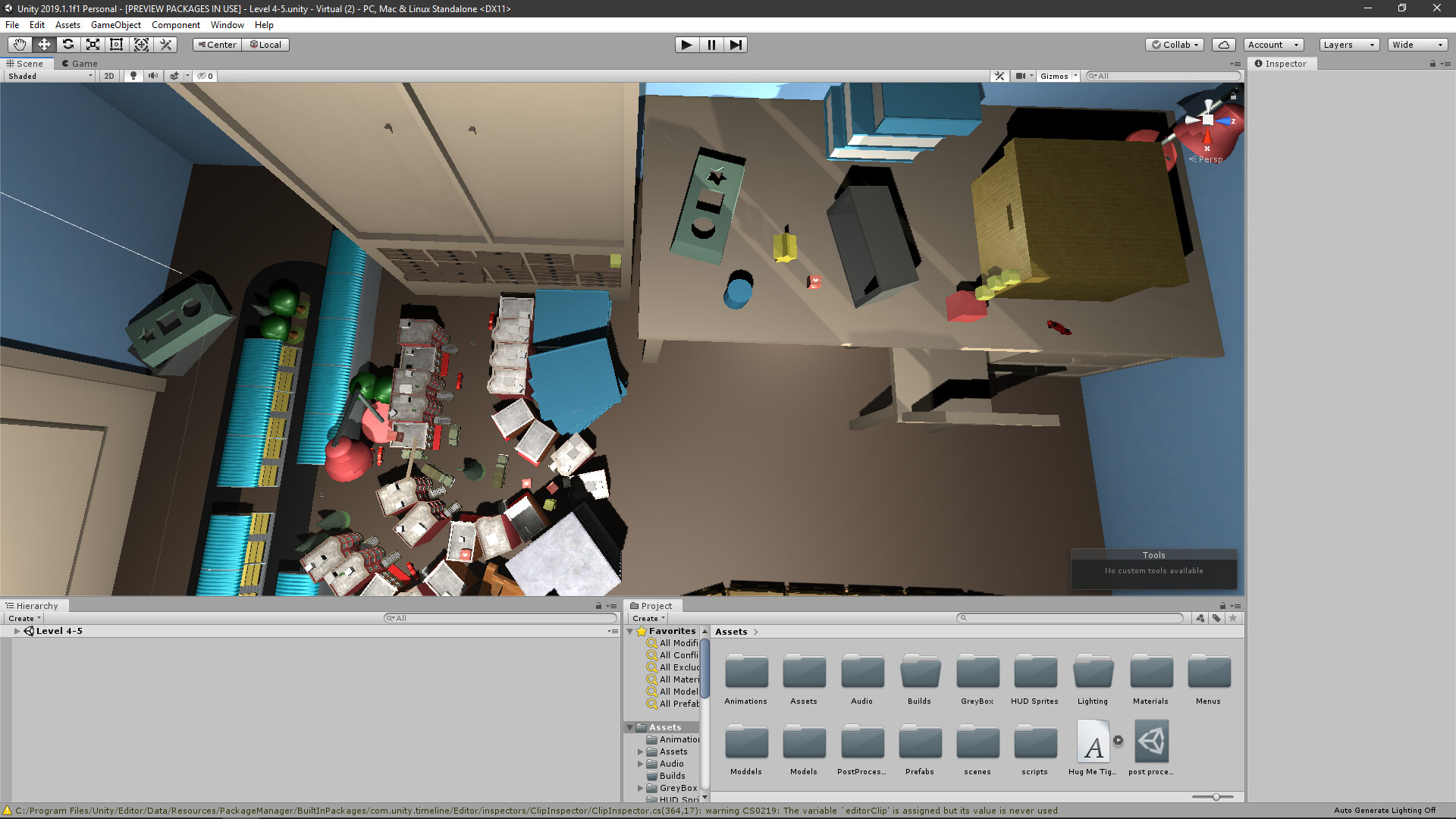Toggle scene lighting bulb
The width and height of the screenshot is (1456, 819).
pyautogui.click(x=133, y=76)
